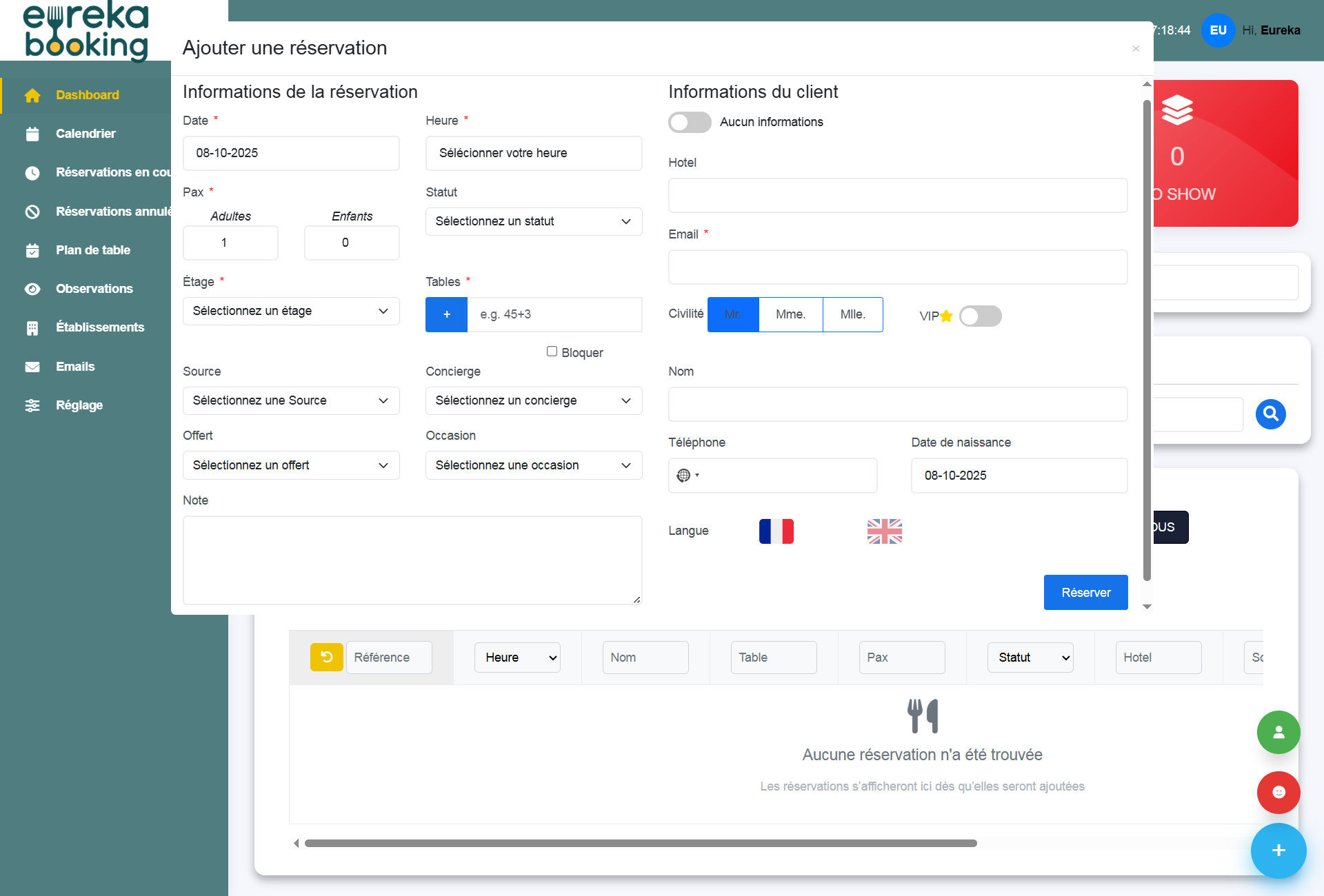
Task: Enable the VIP toggle switch
Action: click(x=980, y=316)
